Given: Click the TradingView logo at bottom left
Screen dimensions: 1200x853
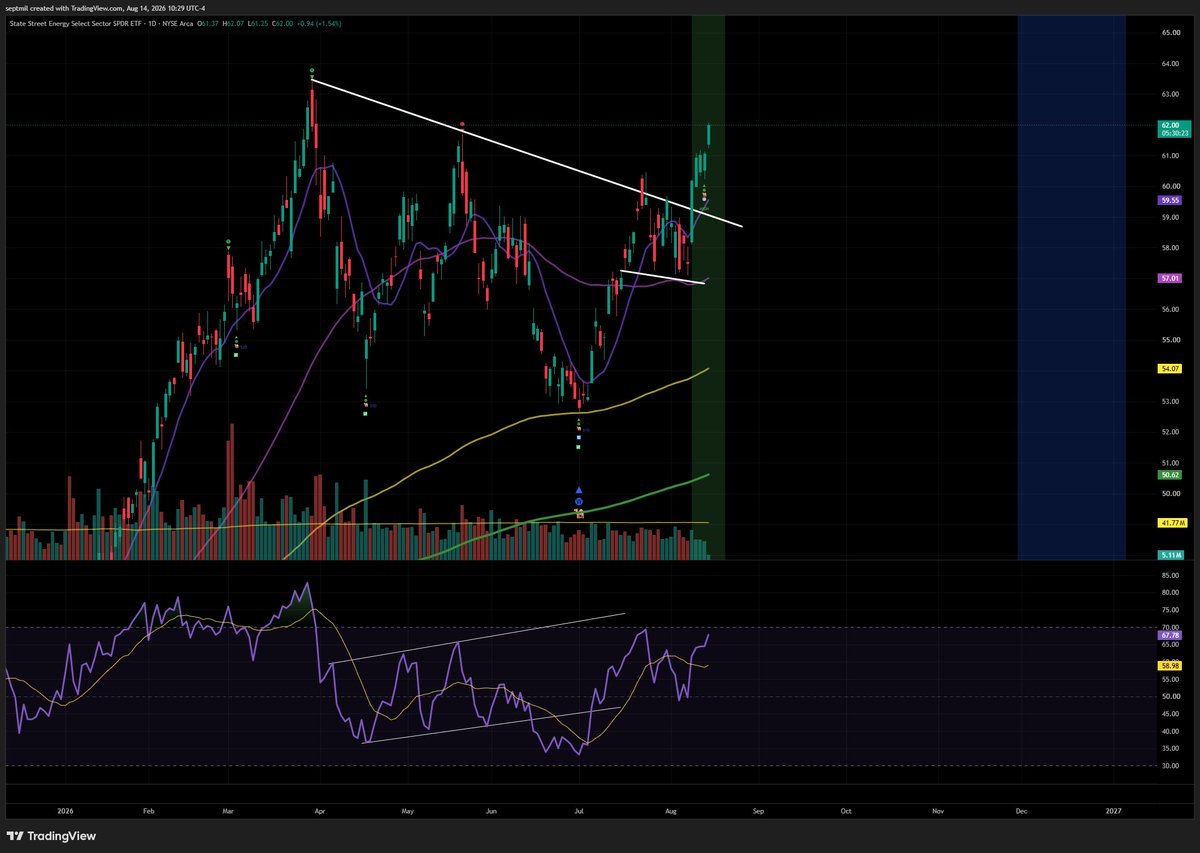Looking at the screenshot, I should tap(50, 835).
